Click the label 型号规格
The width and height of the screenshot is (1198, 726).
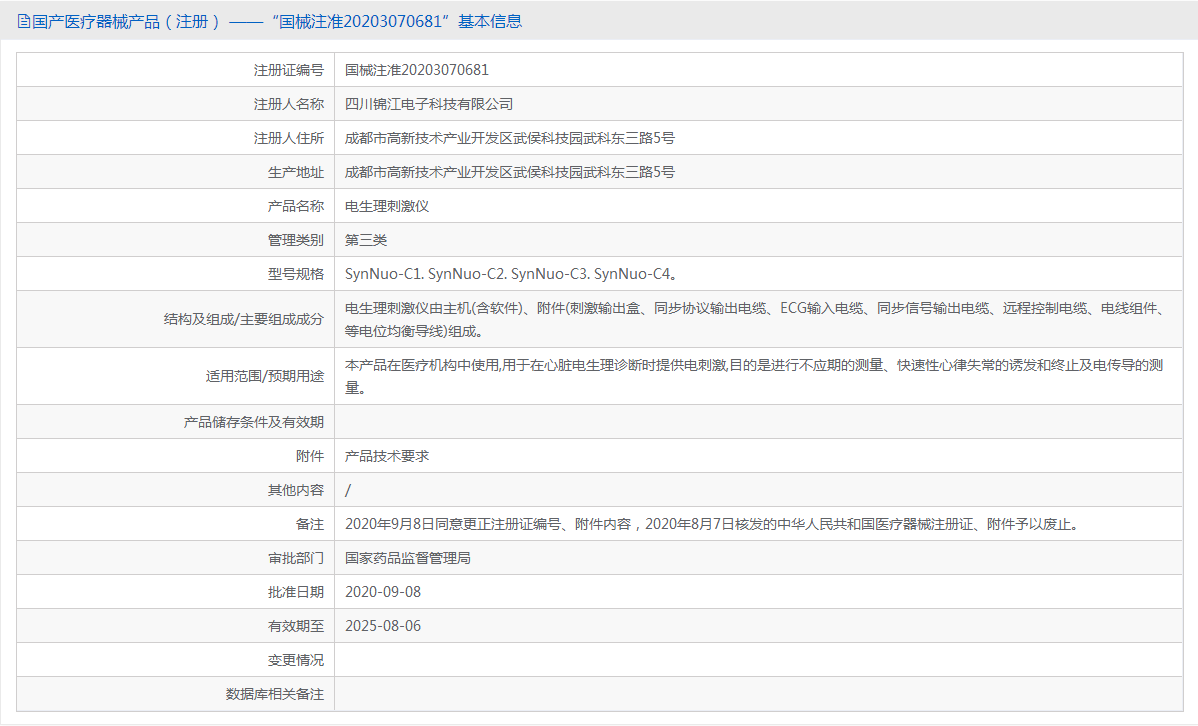tap(296, 274)
